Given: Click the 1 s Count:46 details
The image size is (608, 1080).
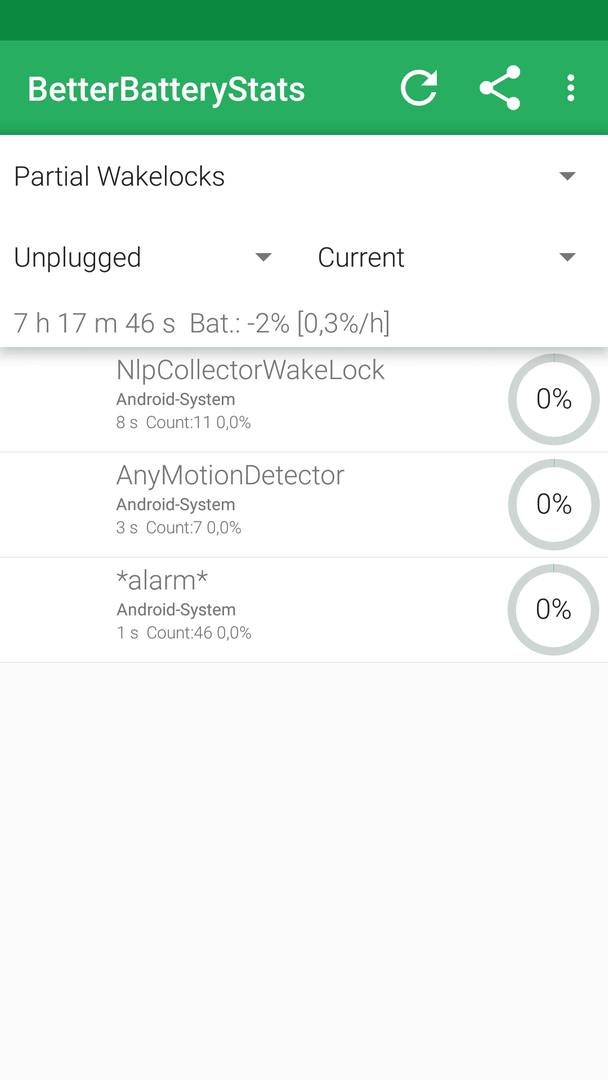Looking at the screenshot, I should point(184,632).
